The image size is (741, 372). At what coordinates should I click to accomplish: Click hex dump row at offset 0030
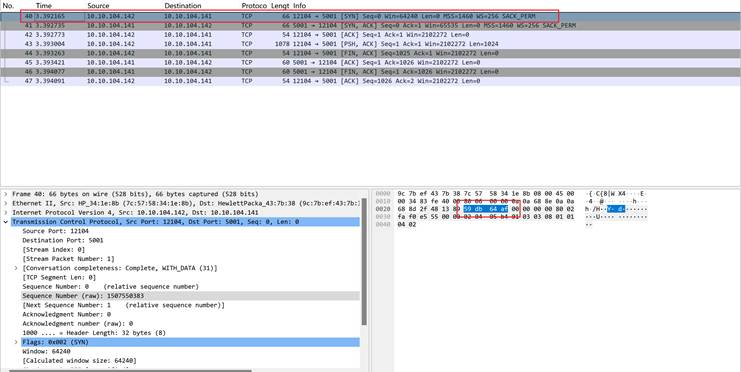tap(486, 216)
